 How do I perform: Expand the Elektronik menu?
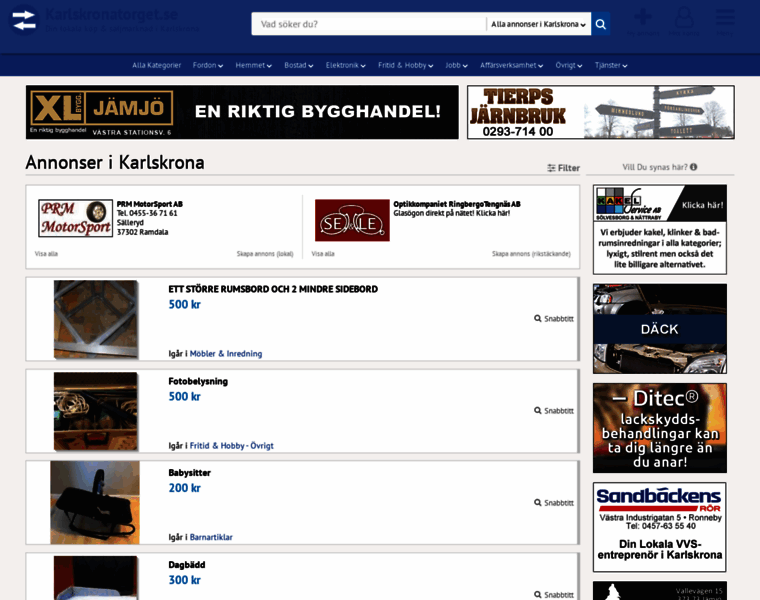(x=346, y=65)
